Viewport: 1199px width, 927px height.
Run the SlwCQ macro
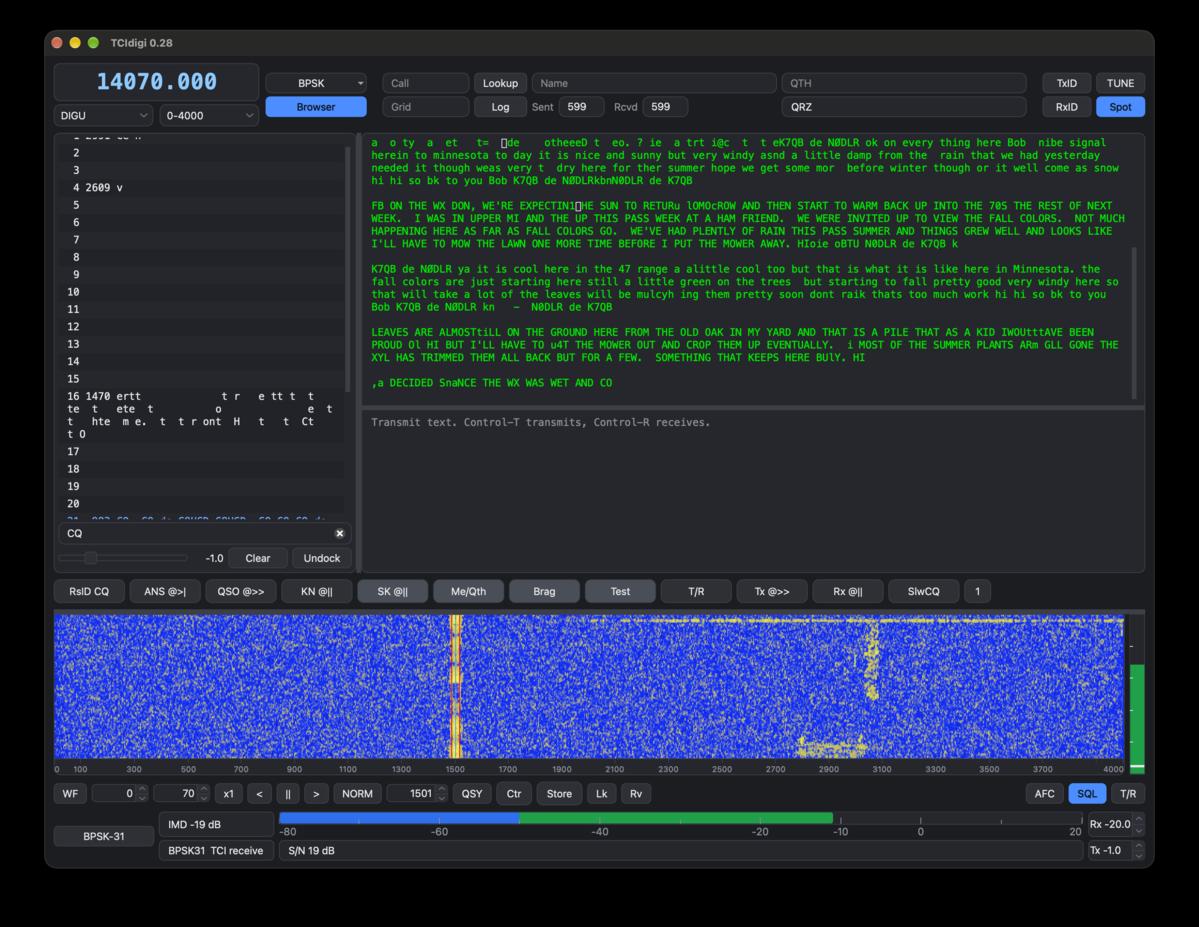point(923,591)
